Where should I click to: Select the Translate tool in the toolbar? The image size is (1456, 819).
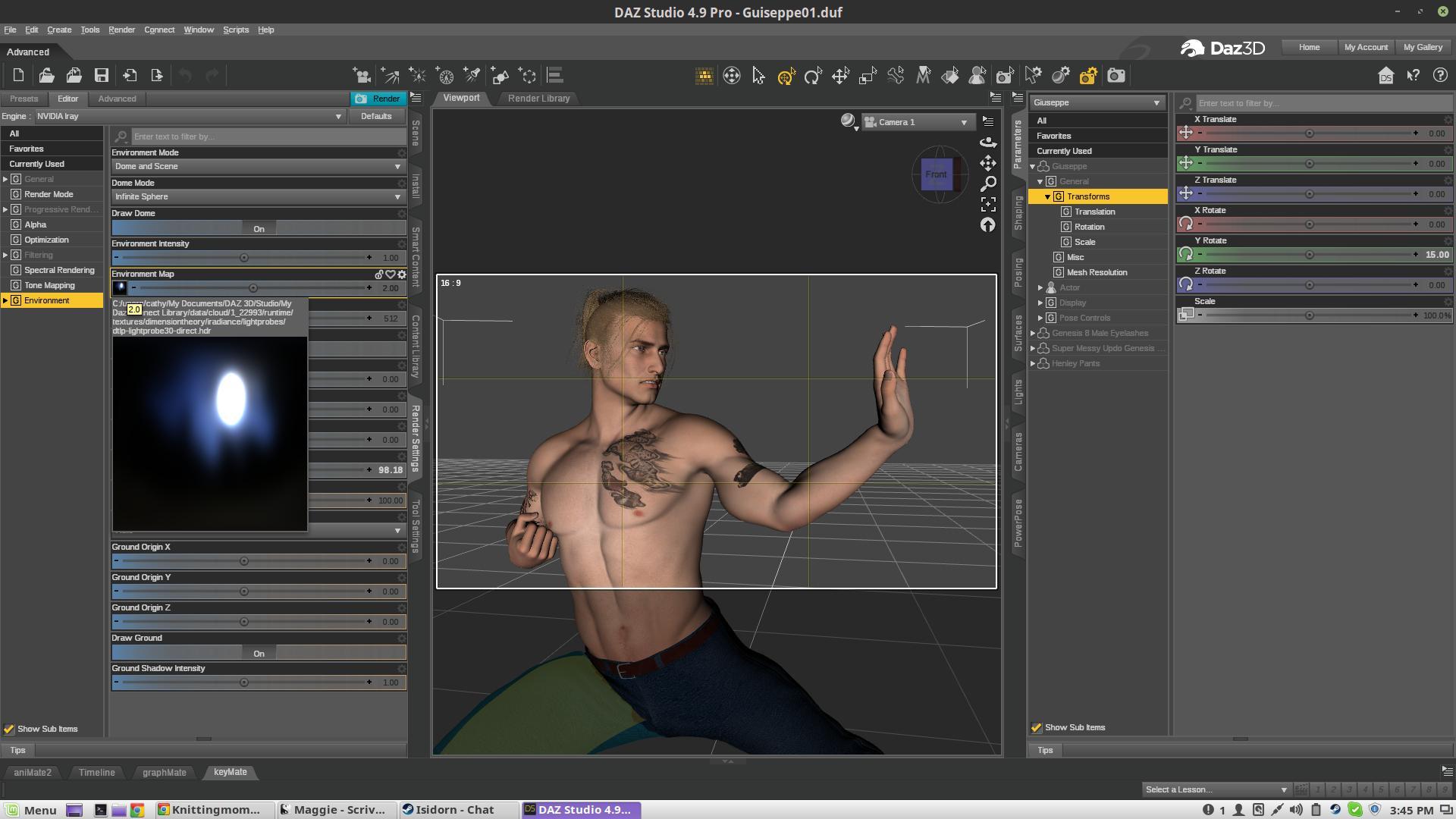point(840,76)
